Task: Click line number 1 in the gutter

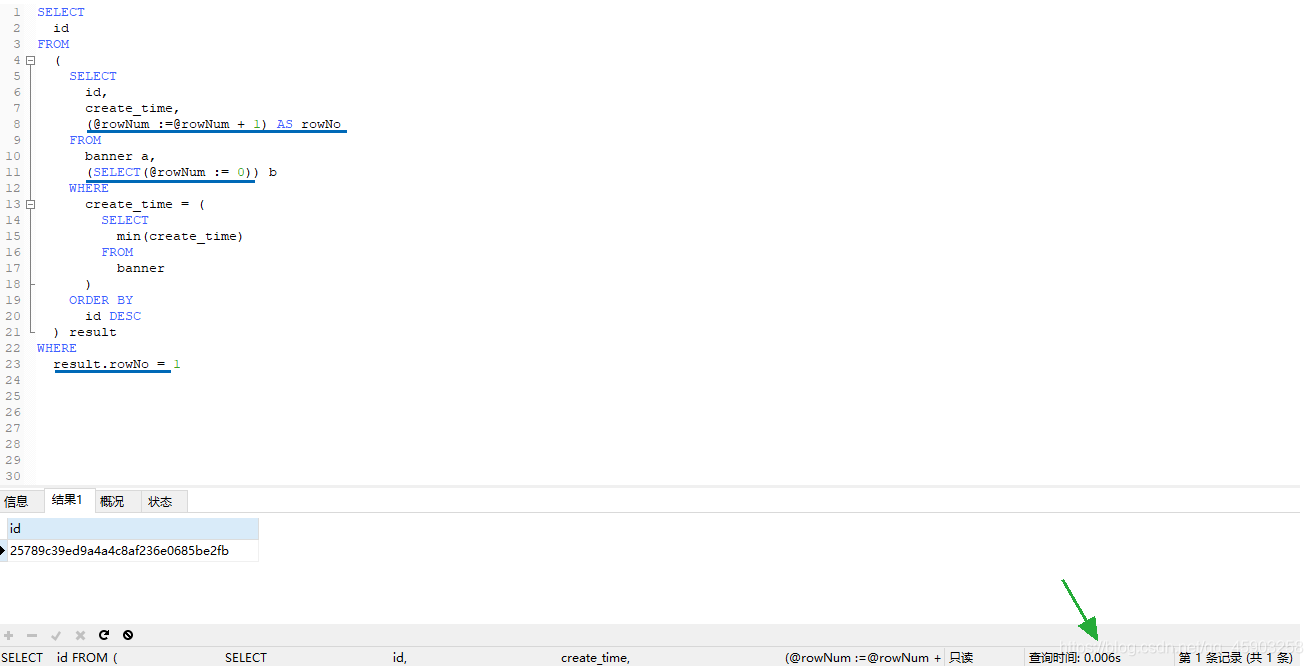Action: click(16, 12)
